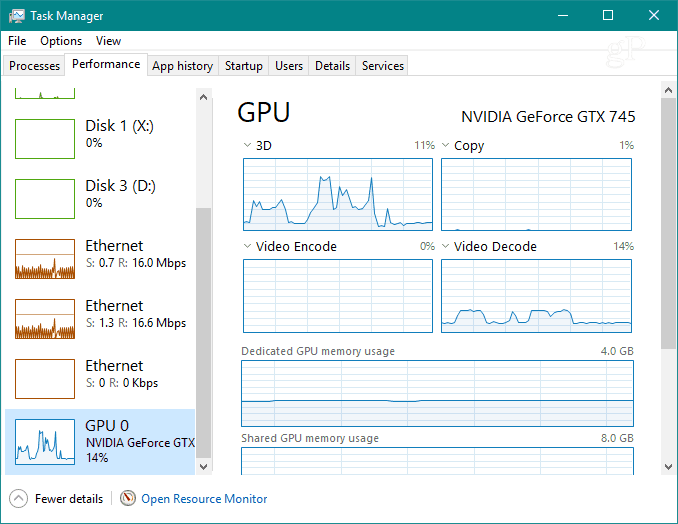Click the Task Manager title bar icon
Viewport: 678px width, 524px height.
[17, 16]
